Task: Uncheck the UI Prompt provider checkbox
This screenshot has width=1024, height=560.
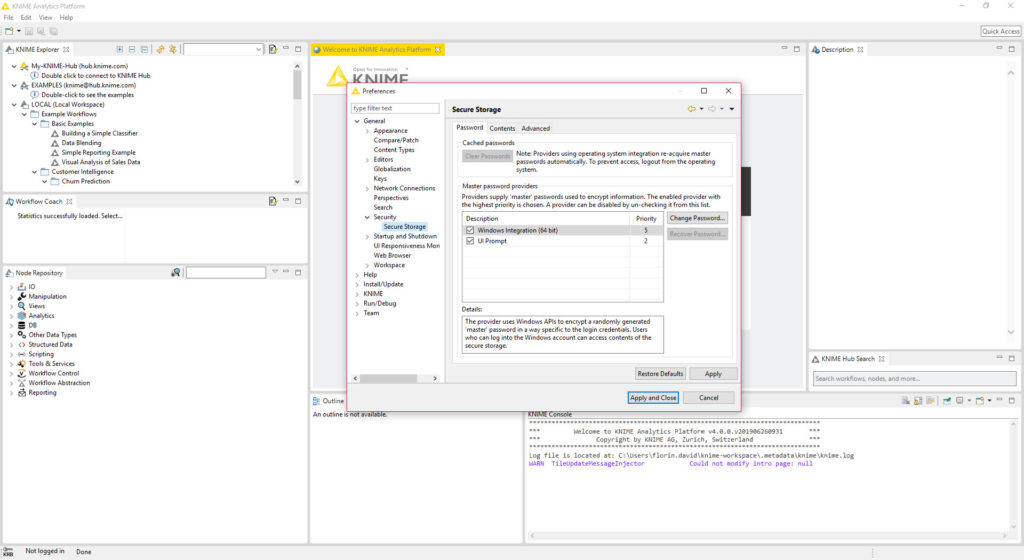Action: click(470, 241)
